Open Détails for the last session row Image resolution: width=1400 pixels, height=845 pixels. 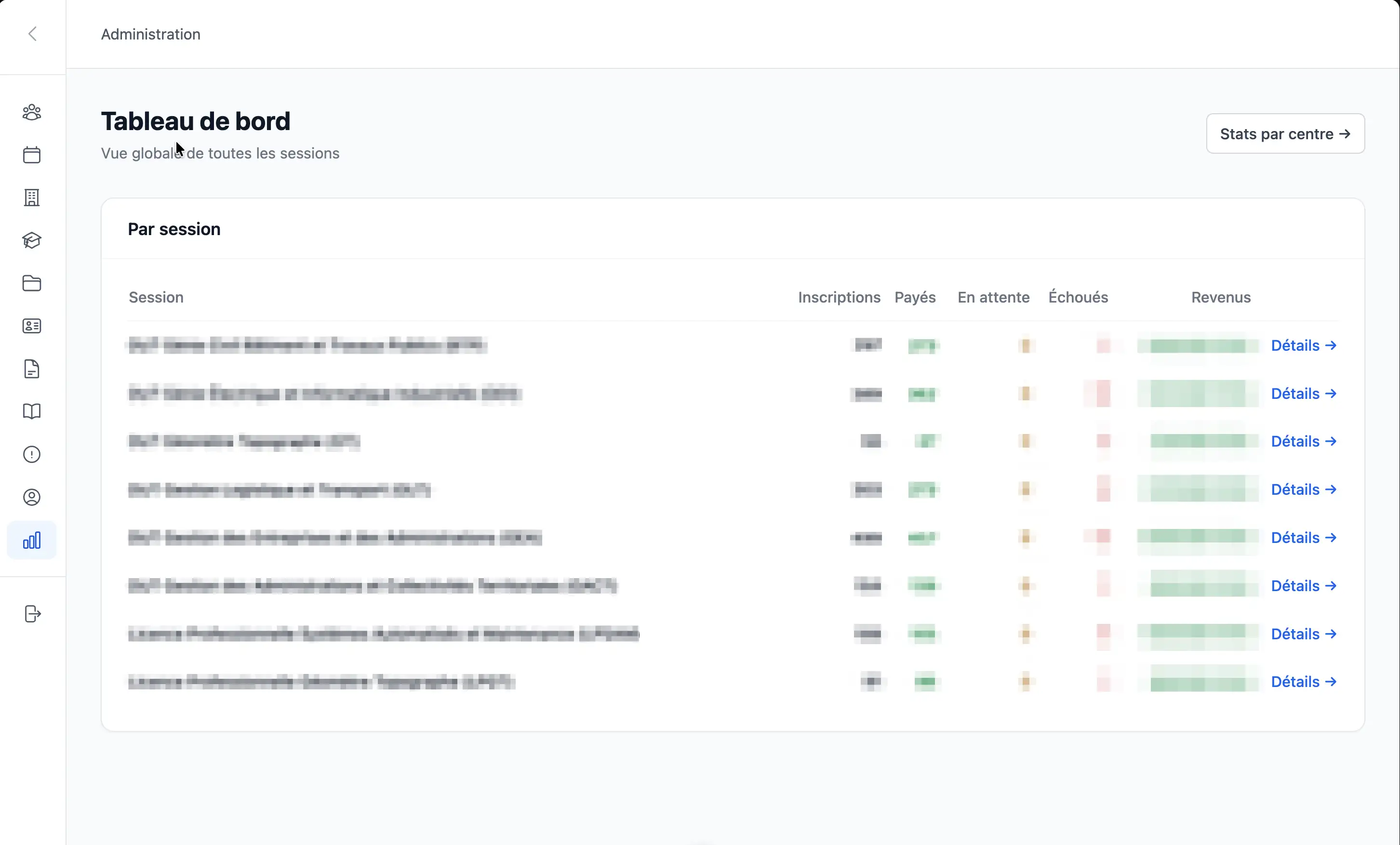point(1304,682)
